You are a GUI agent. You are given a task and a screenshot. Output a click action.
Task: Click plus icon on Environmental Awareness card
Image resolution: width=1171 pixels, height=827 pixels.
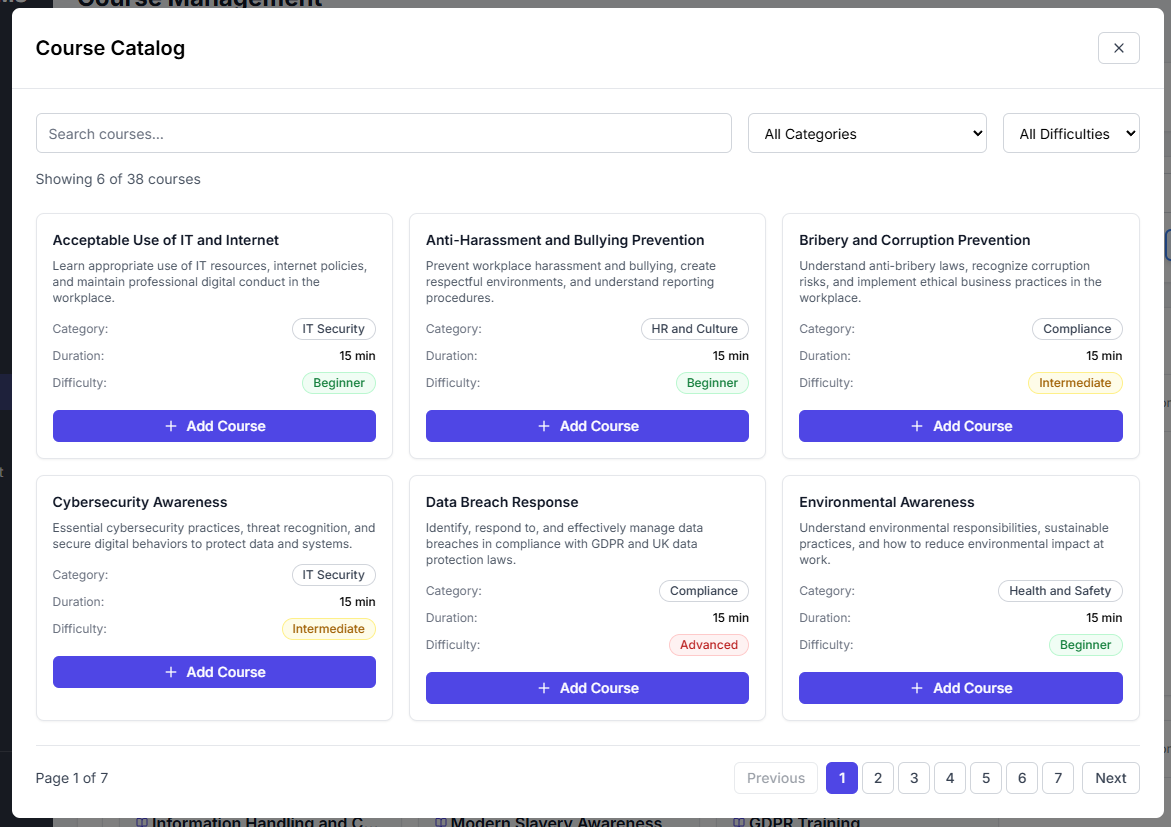click(x=917, y=688)
